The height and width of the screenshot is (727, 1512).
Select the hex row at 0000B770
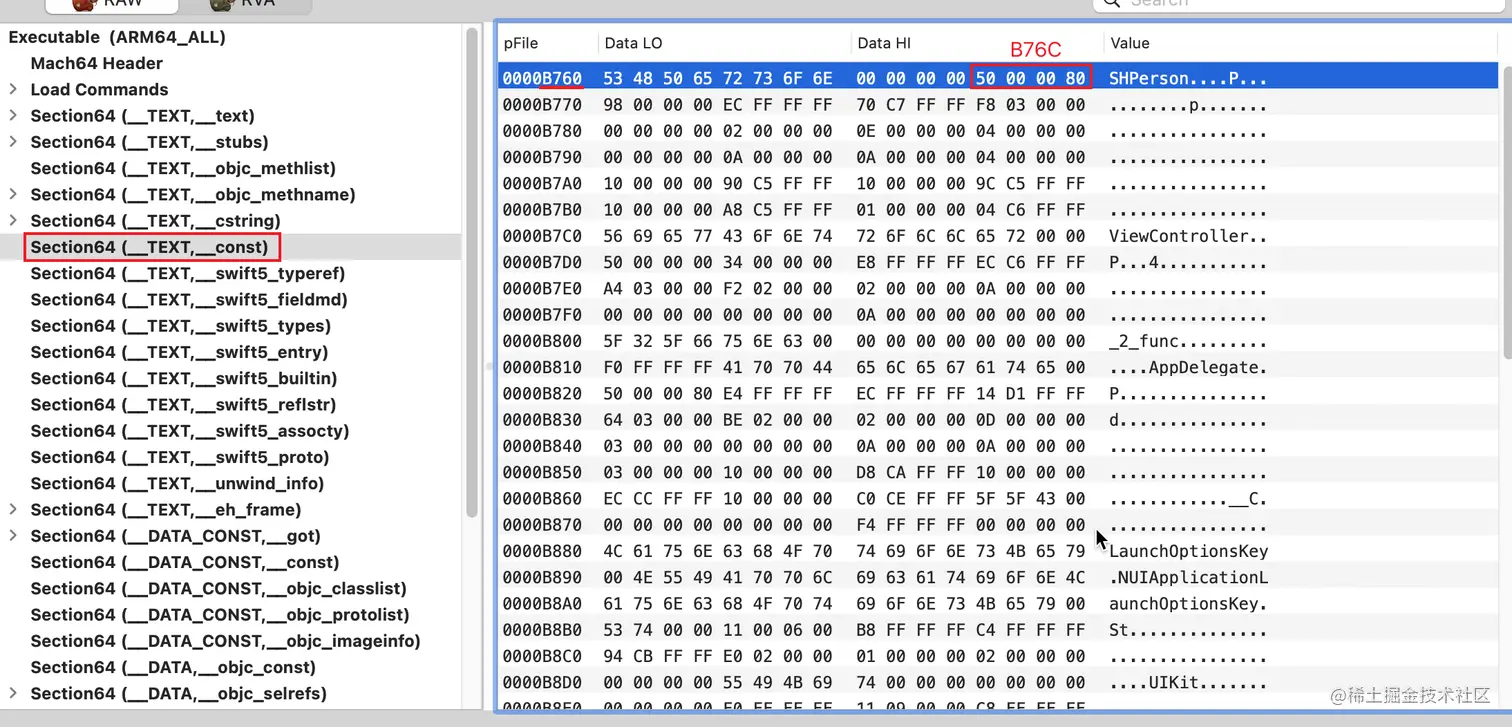998,104
